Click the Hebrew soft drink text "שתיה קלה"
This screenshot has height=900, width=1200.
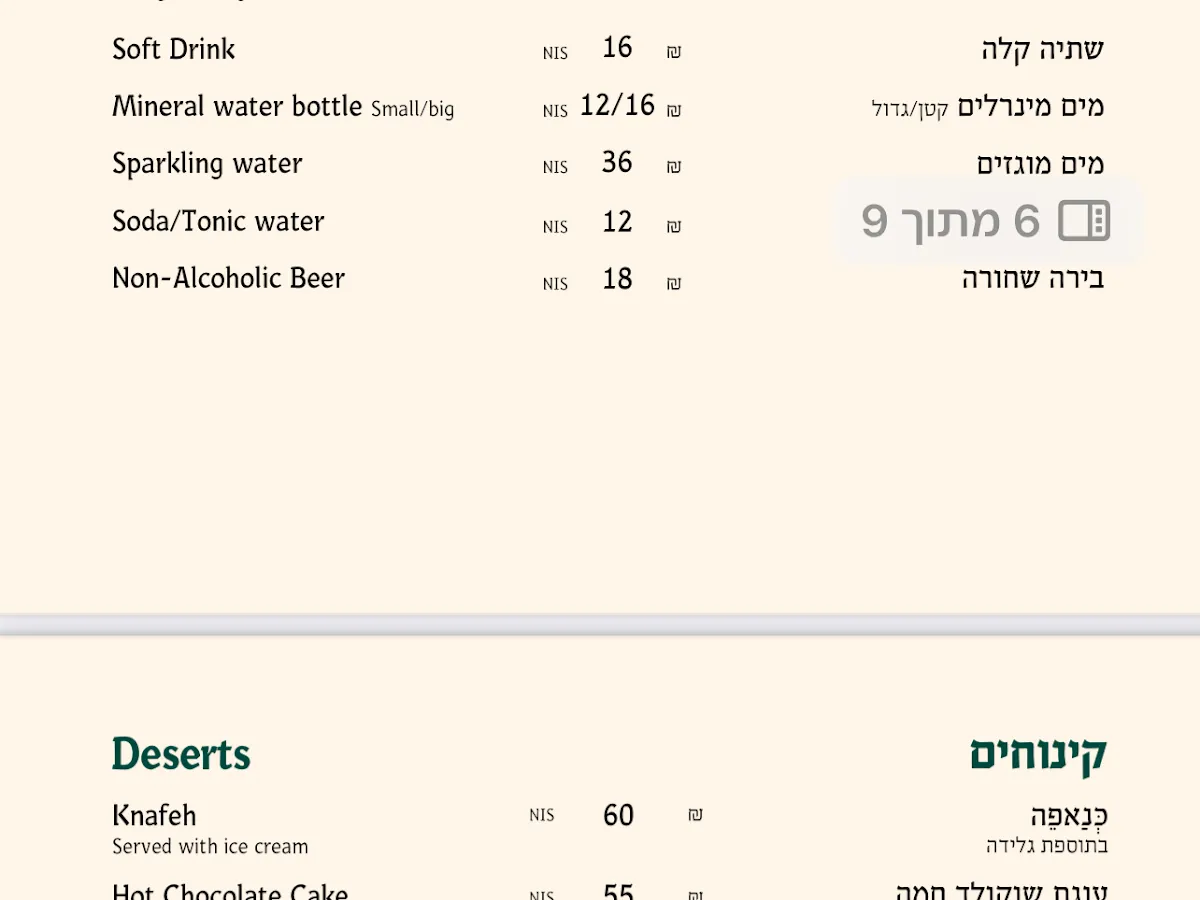pos(1042,49)
